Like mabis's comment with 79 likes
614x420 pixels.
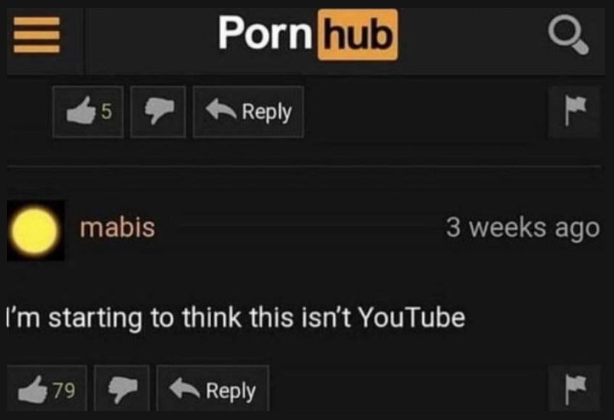tap(47, 389)
